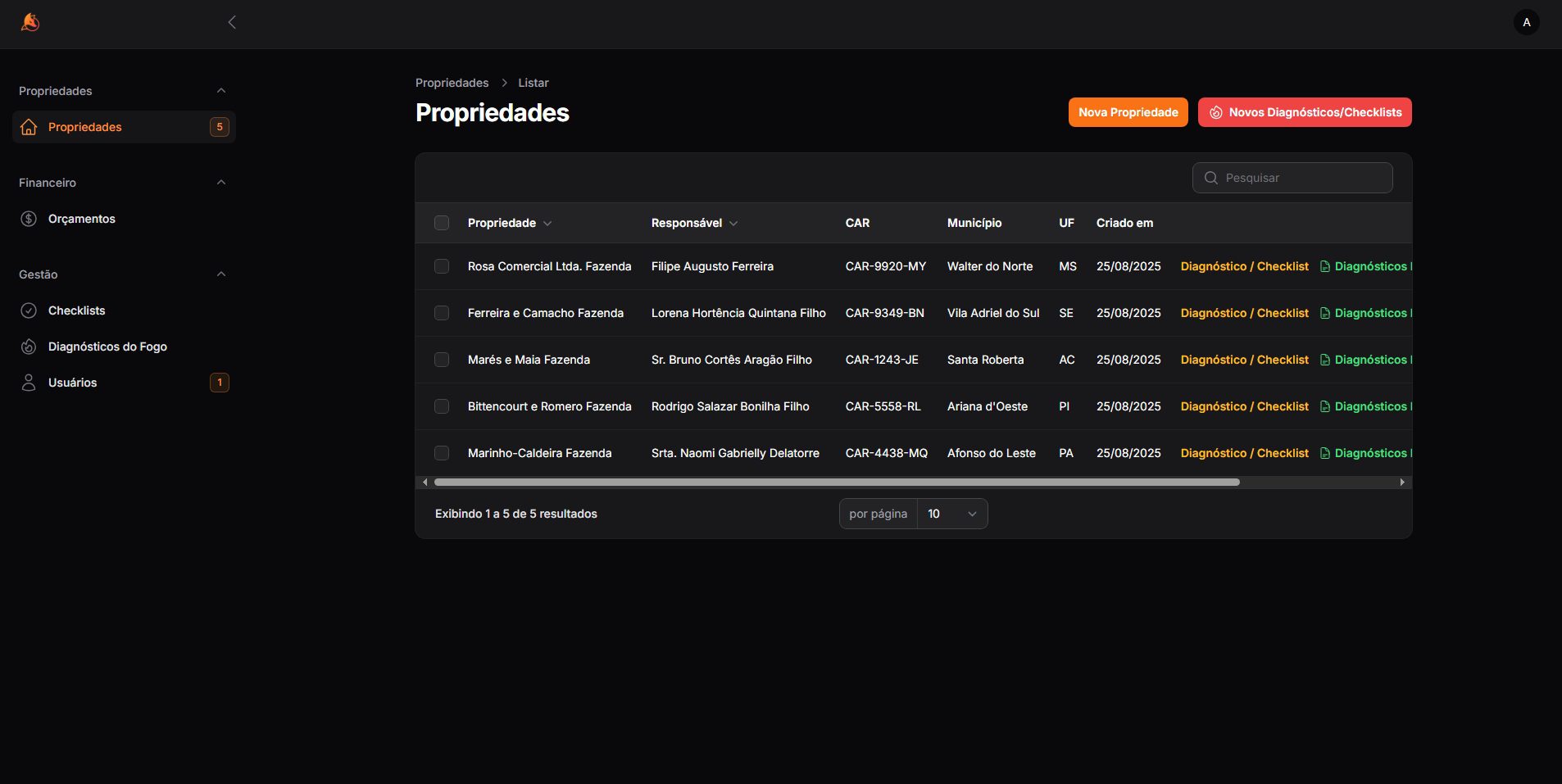Toggle the select-all checkbox in table header

tap(442, 223)
